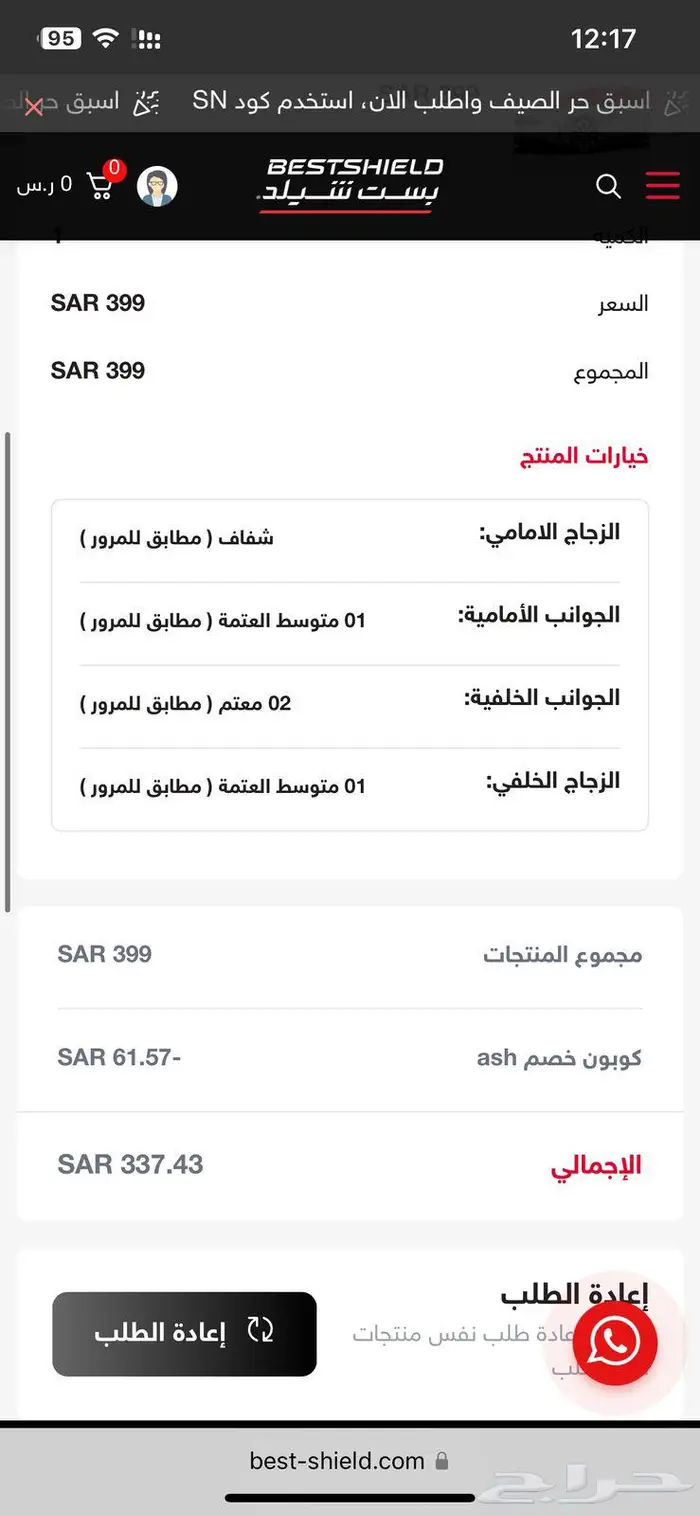Select the الجوانب الخلفية option row
This screenshot has height=1516, width=700.
click(x=350, y=703)
